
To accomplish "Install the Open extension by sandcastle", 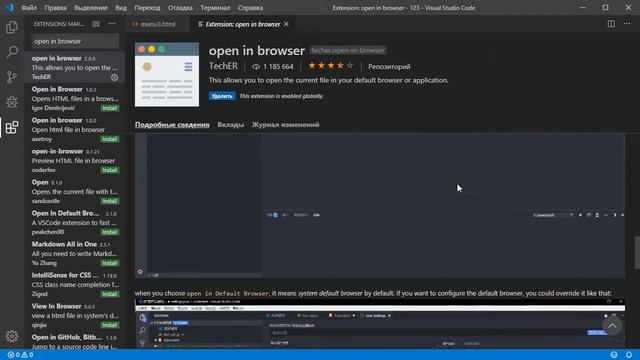I will coord(110,201).
